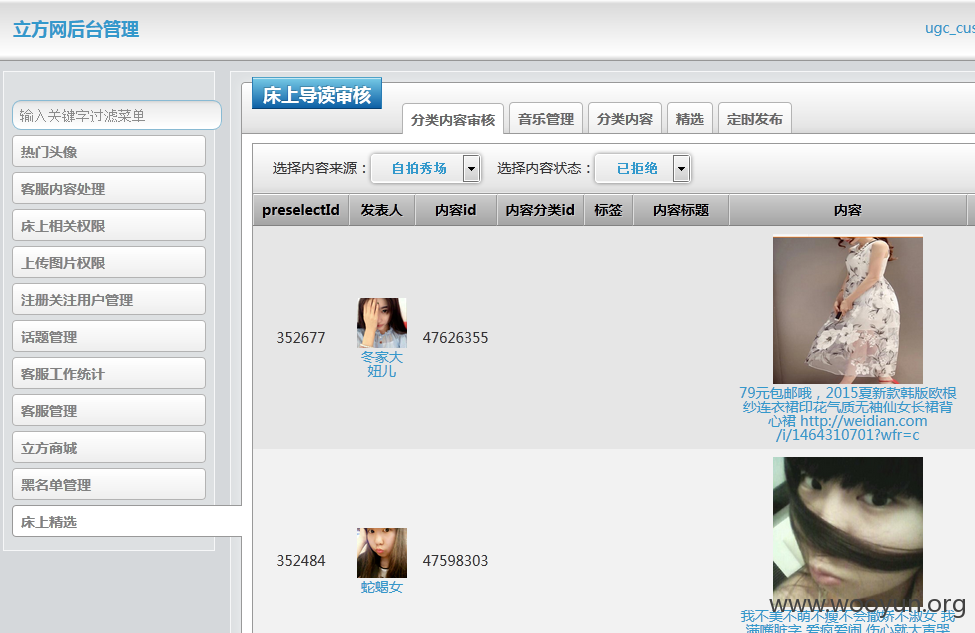Open the 分类内容 tab
Screen dimensions: 975x633
point(625,118)
